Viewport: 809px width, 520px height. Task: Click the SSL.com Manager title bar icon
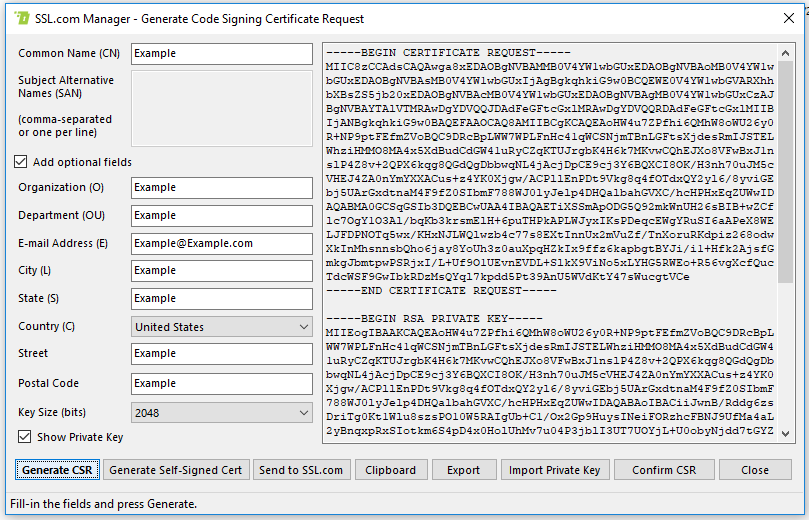(16, 18)
